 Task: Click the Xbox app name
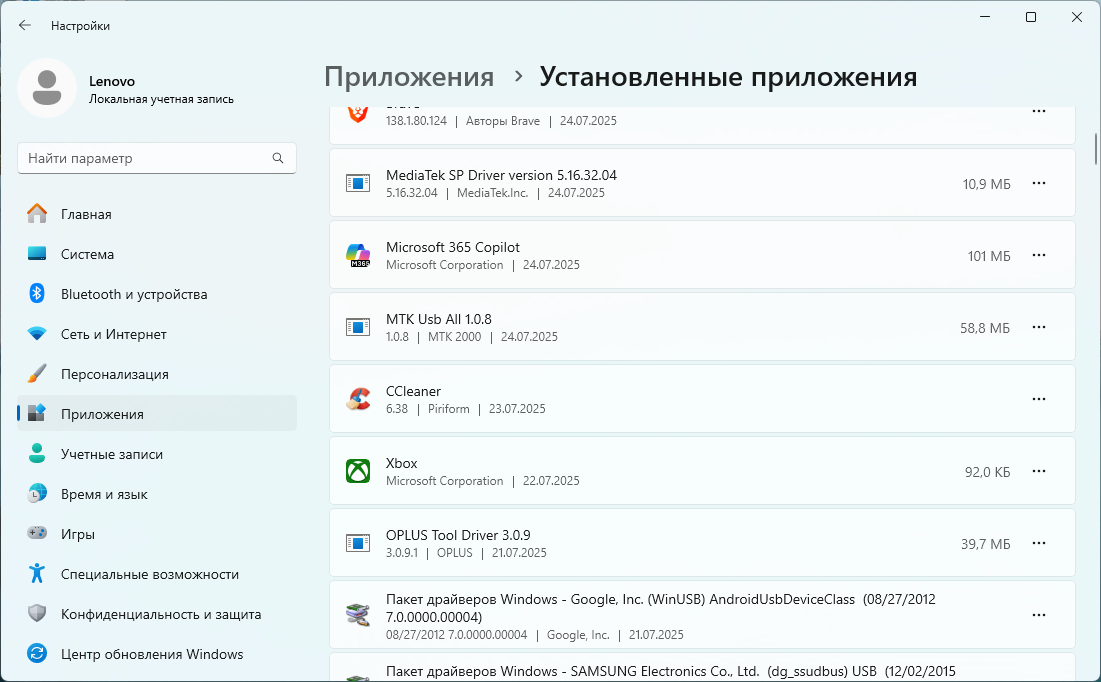(x=402, y=463)
